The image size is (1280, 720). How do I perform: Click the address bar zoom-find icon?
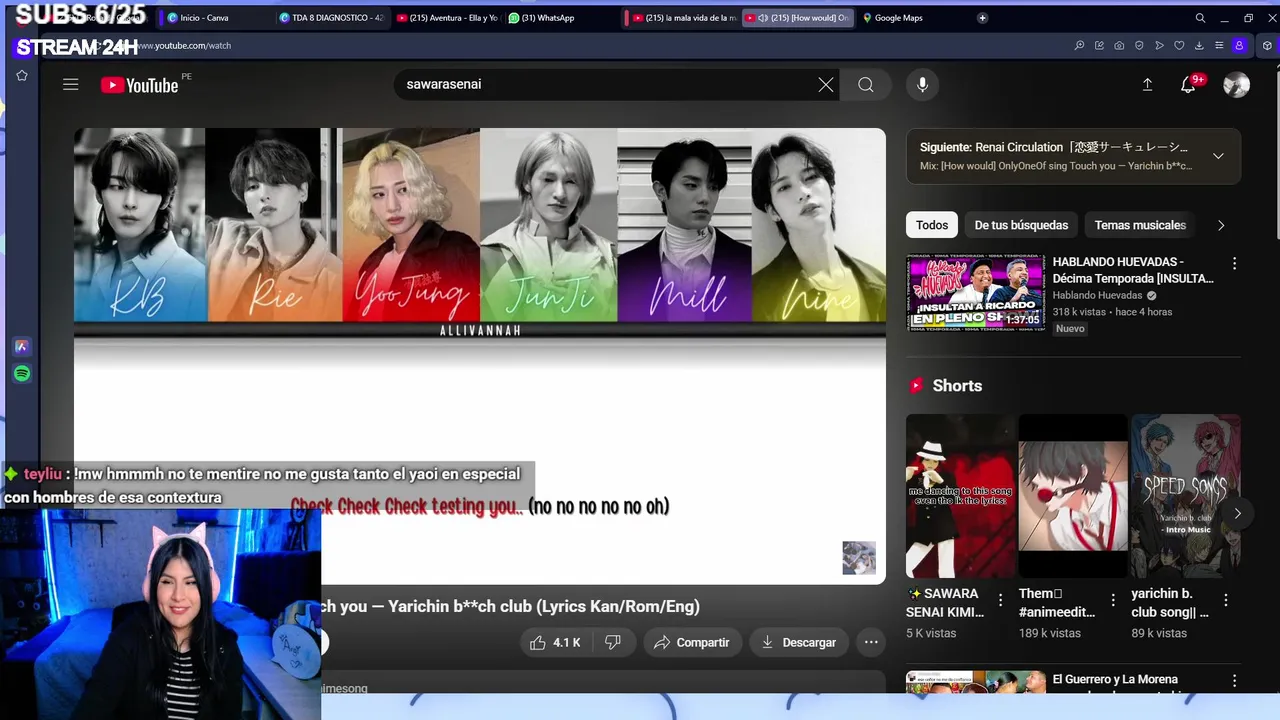(x=1079, y=46)
